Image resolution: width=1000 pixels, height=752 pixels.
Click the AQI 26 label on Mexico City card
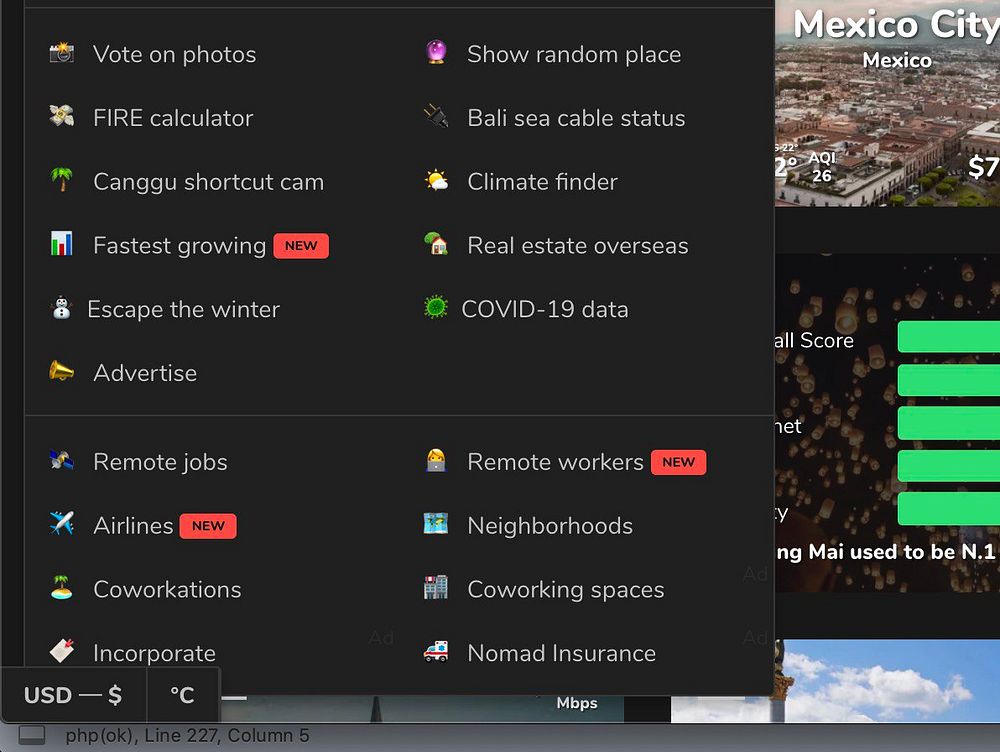click(x=821, y=167)
